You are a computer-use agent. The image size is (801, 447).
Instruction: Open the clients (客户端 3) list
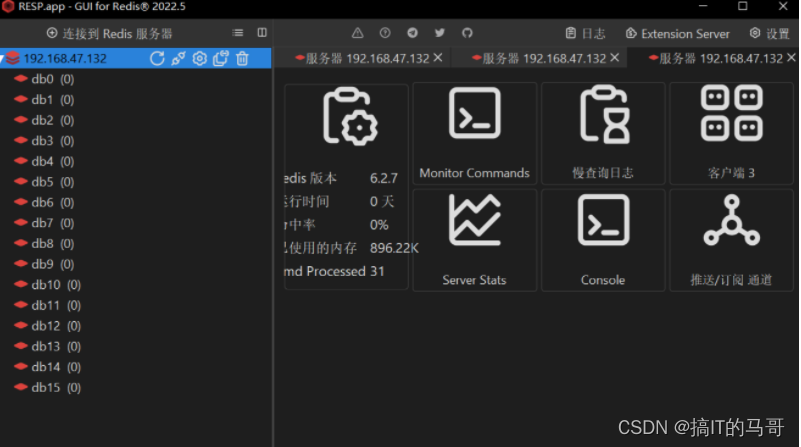pos(732,133)
